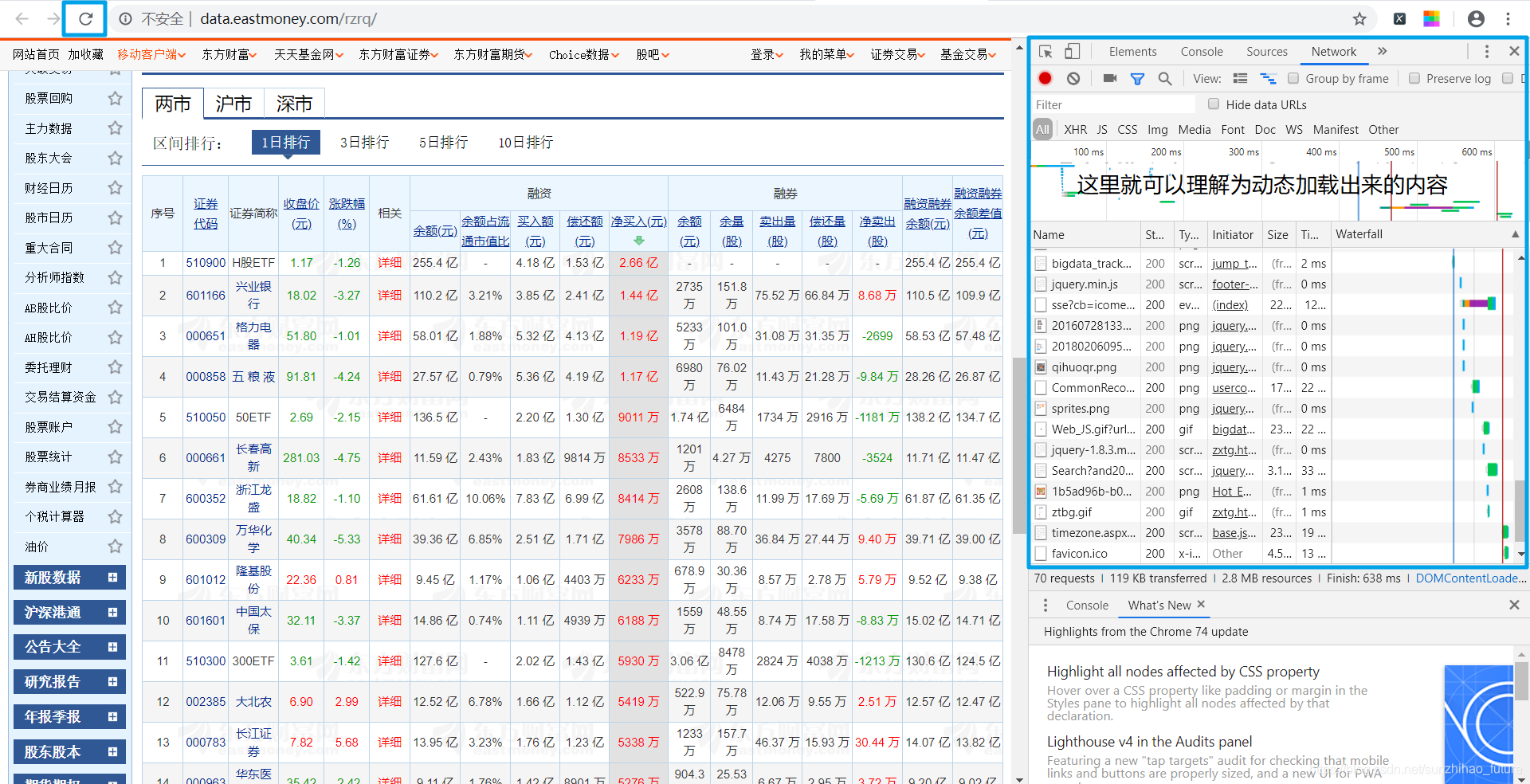Check the box for favicon.ico request
1530x784 pixels.
[1040, 554]
